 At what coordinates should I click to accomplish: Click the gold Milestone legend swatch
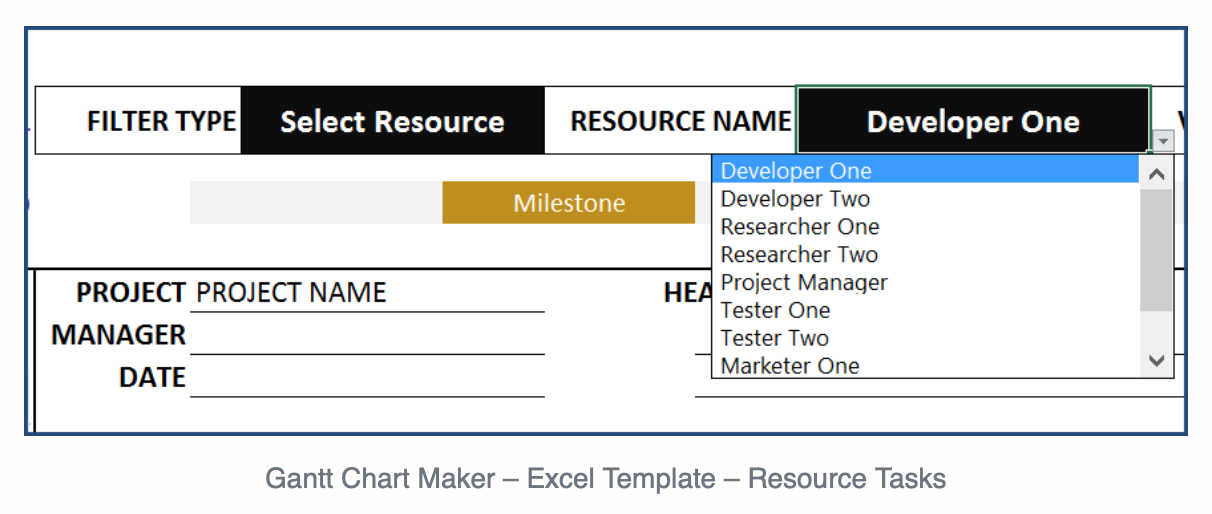coord(569,203)
